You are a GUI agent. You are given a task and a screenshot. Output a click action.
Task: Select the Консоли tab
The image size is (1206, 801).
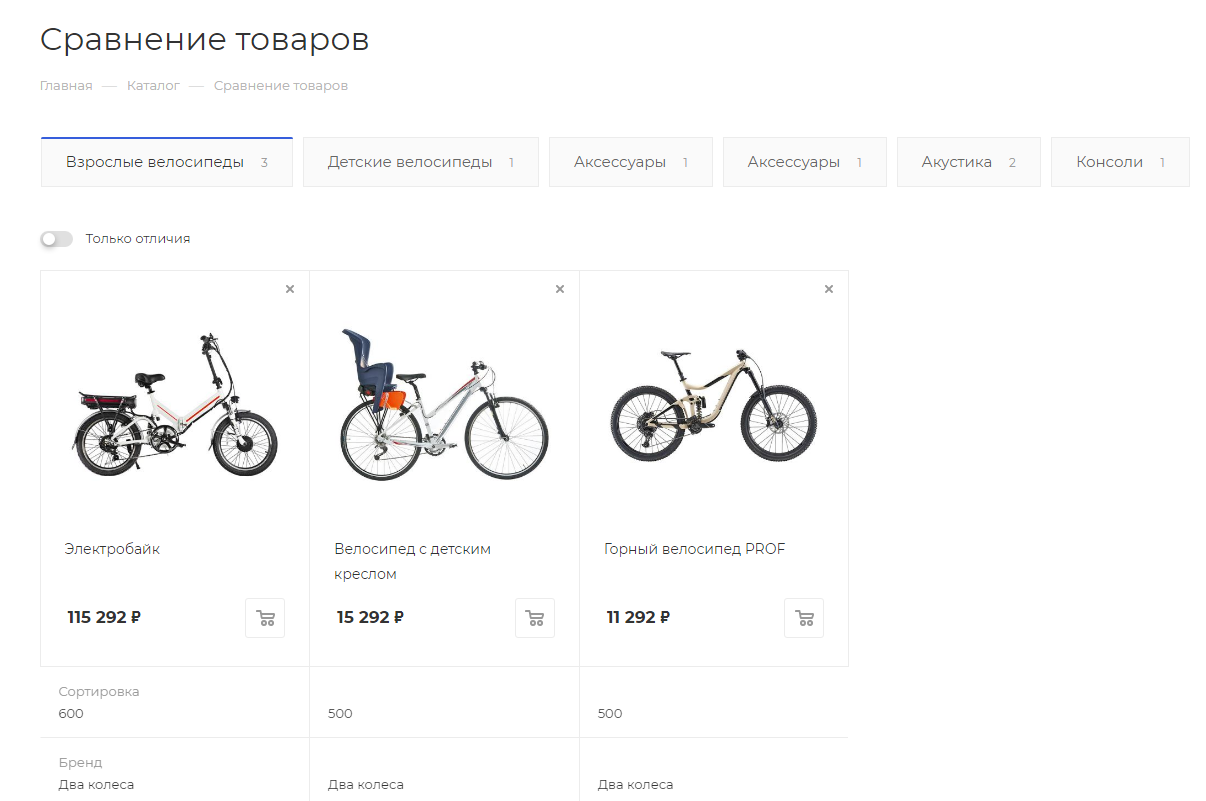(x=1120, y=162)
